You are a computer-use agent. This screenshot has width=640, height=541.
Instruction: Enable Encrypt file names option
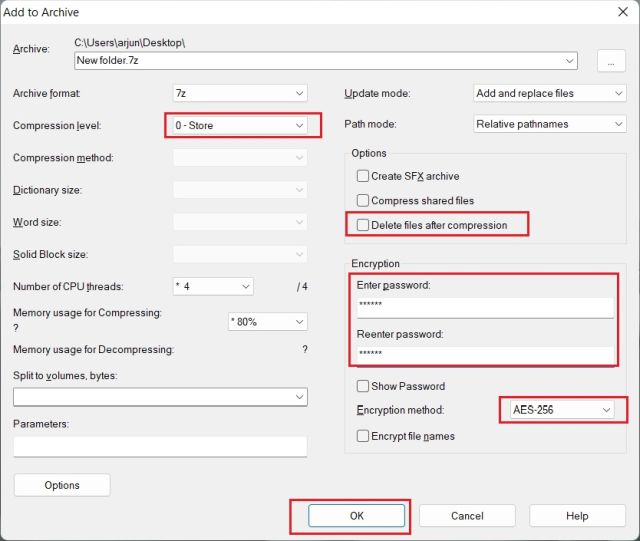click(363, 435)
